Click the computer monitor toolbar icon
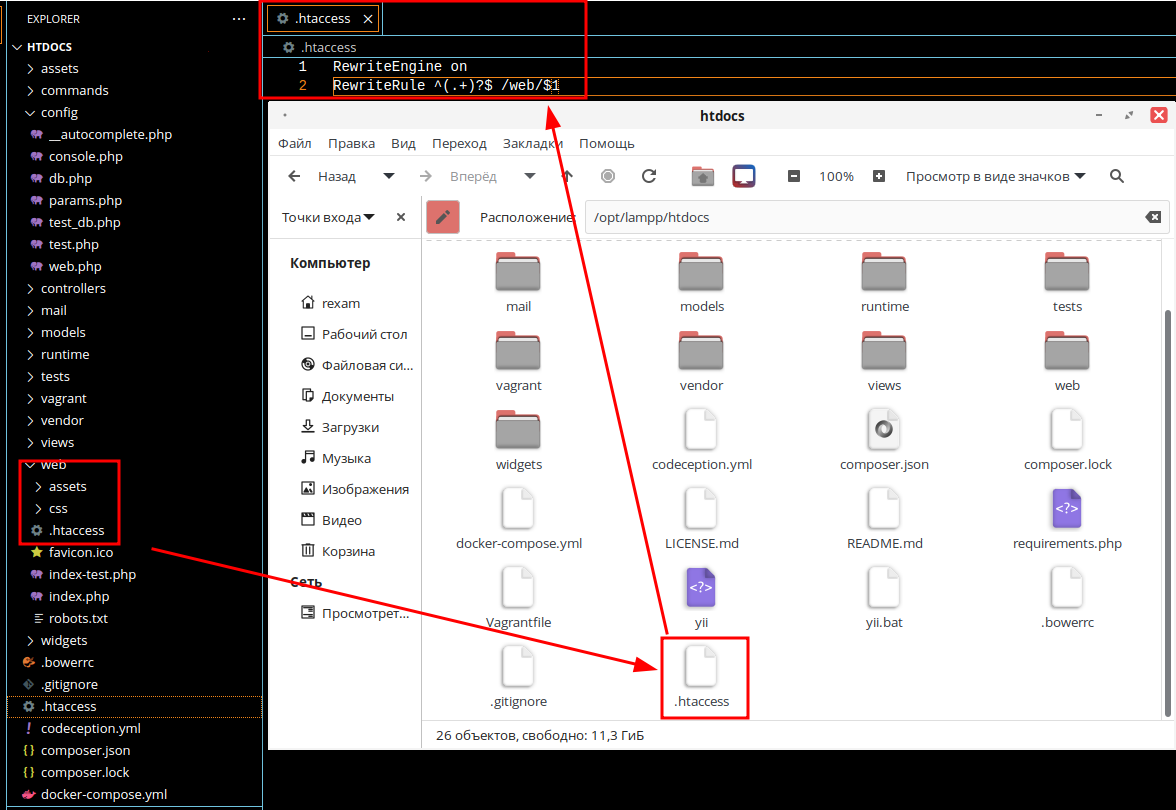This screenshot has width=1176, height=810. click(743, 176)
